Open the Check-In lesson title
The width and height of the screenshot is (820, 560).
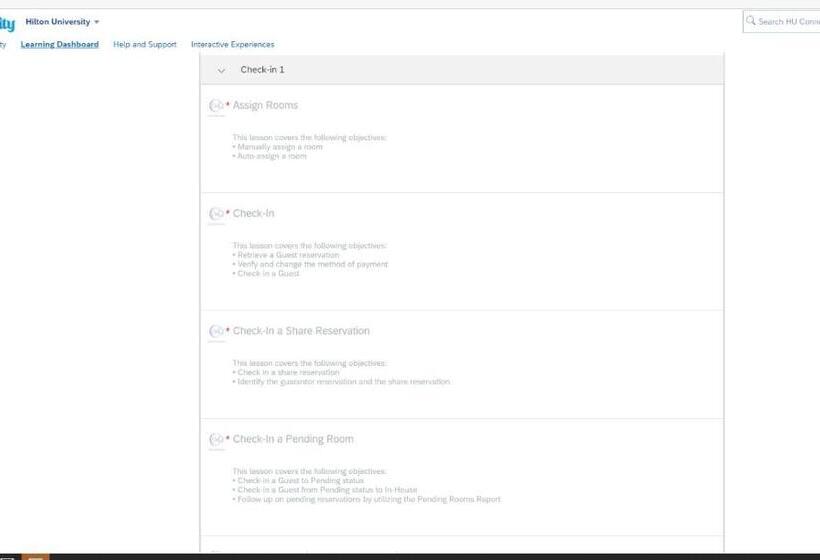253,213
